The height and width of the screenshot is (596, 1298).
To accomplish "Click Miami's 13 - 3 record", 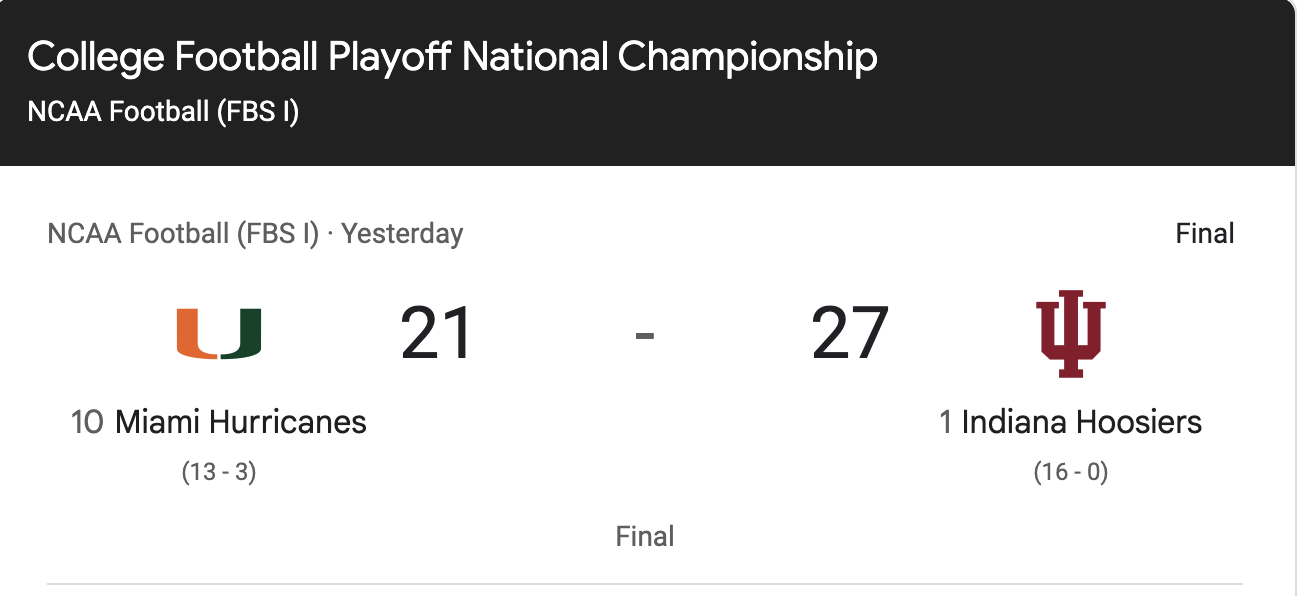I will click(219, 472).
